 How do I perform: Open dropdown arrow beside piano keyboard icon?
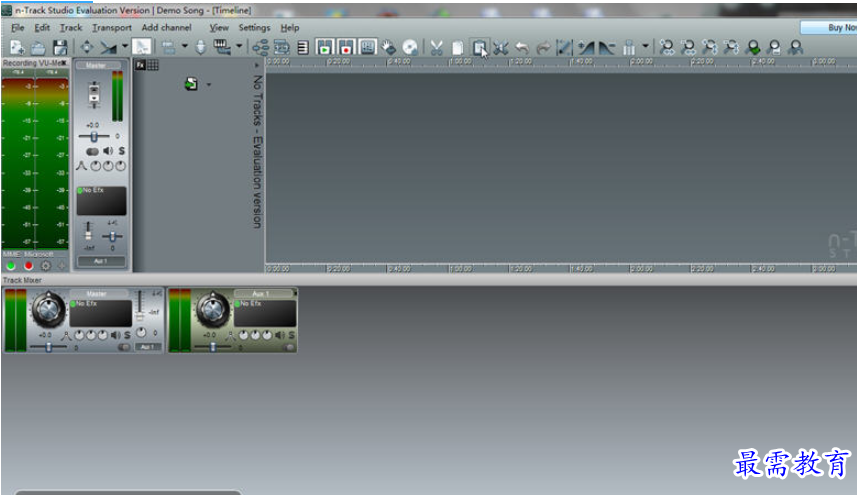[x=239, y=46]
